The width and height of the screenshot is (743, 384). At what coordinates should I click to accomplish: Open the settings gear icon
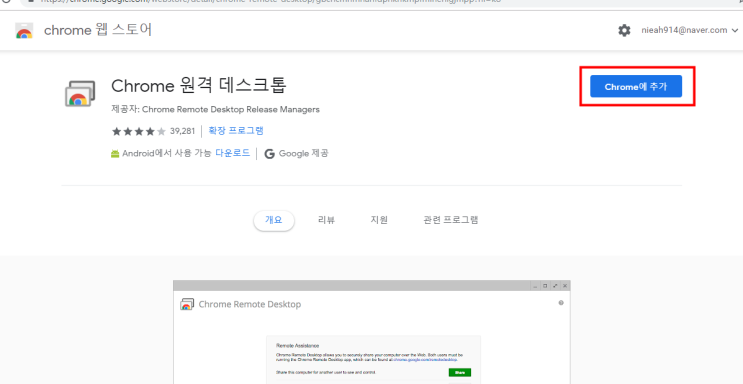pos(624,31)
